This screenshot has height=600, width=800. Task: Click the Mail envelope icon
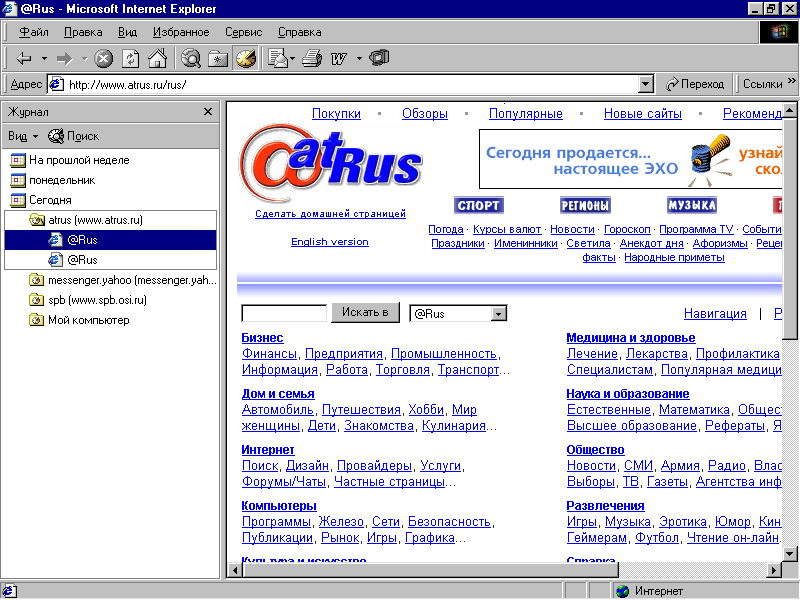tap(278, 59)
